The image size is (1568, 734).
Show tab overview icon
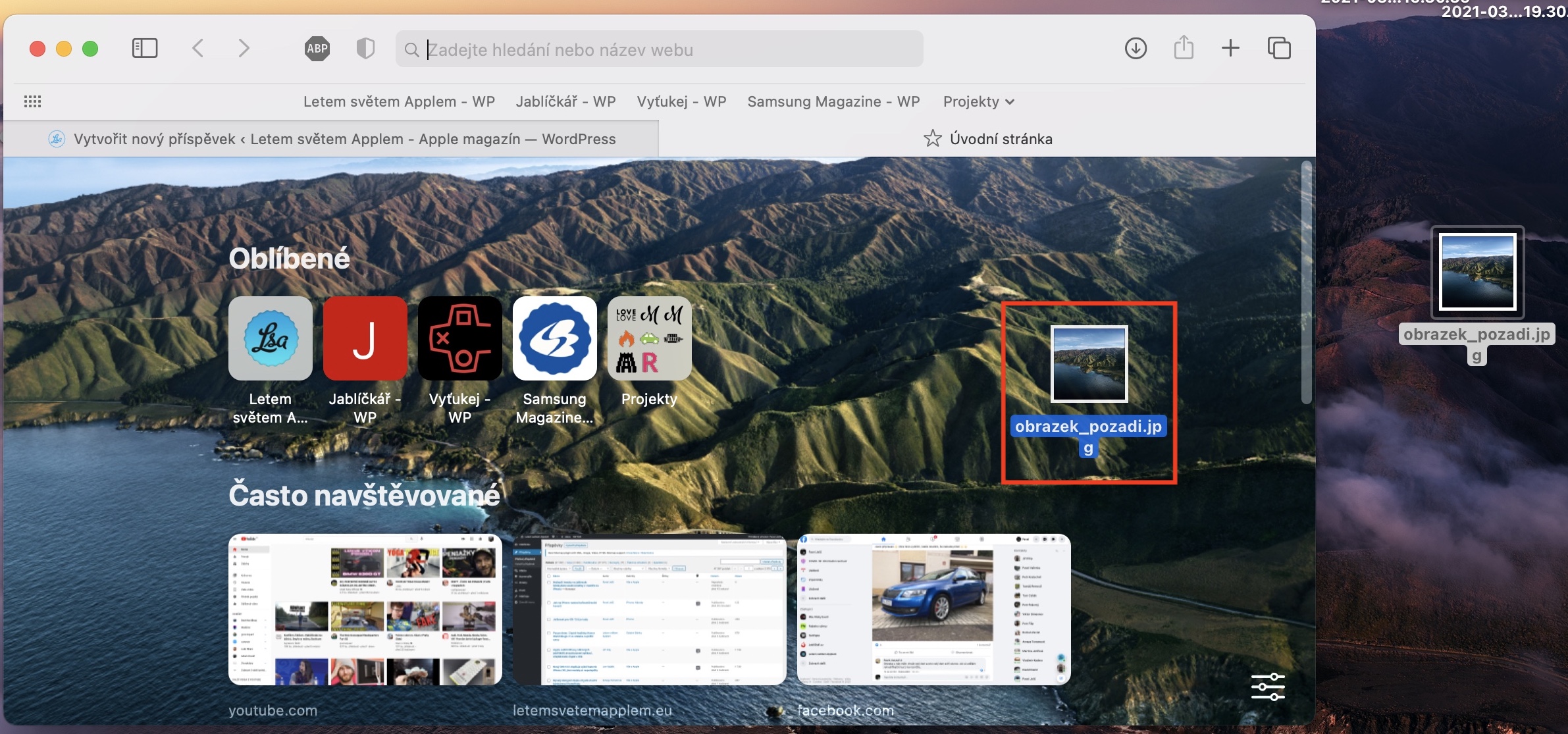pyautogui.click(x=1279, y=48)
